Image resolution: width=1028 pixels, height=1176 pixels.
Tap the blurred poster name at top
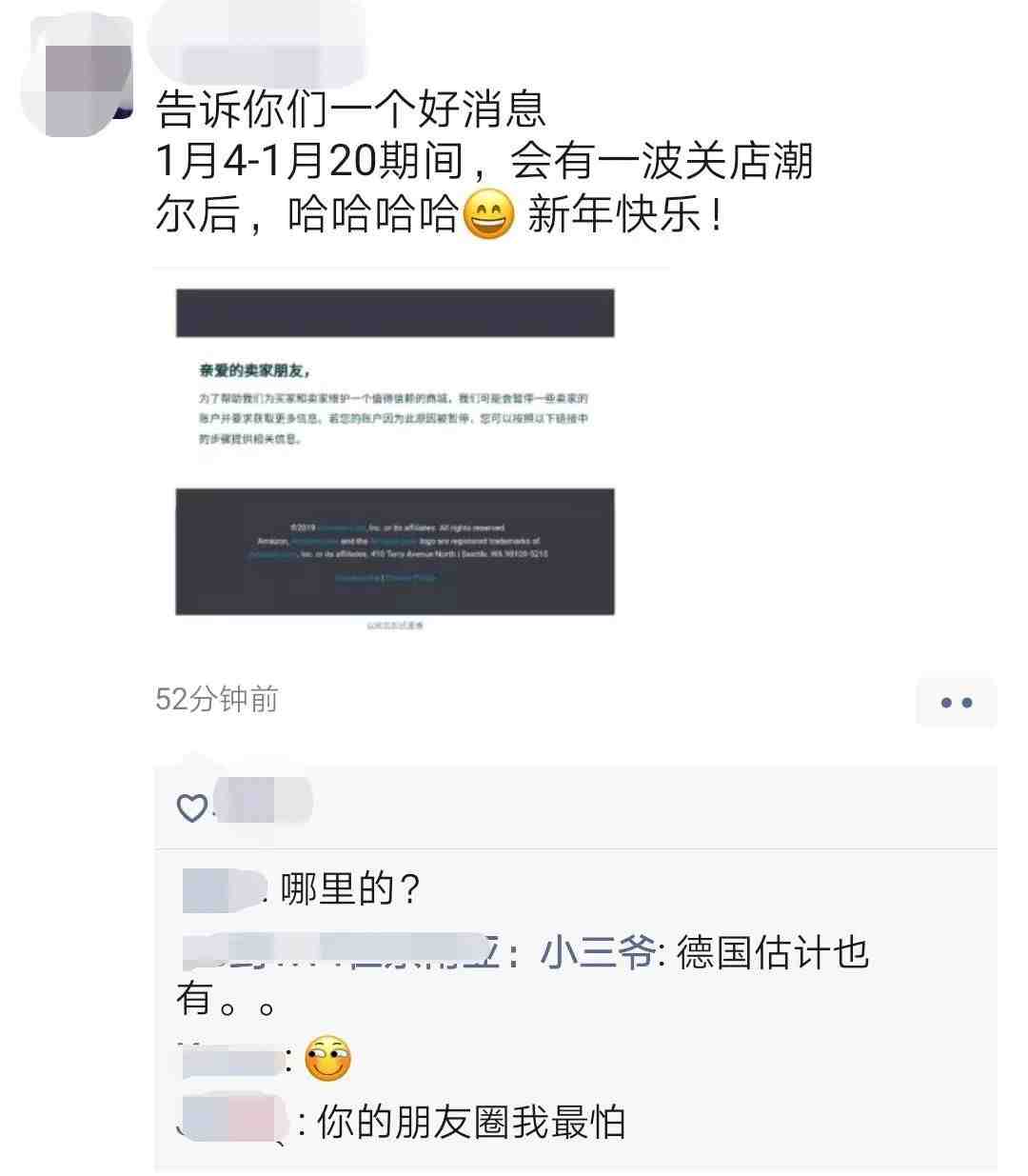click(x=257, y=40)
